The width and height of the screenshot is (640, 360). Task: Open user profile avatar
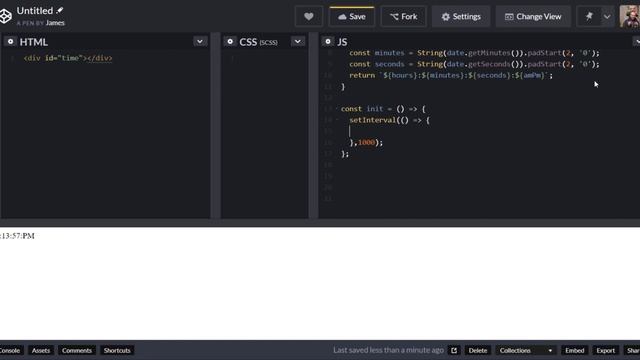[x=630, y=17]
